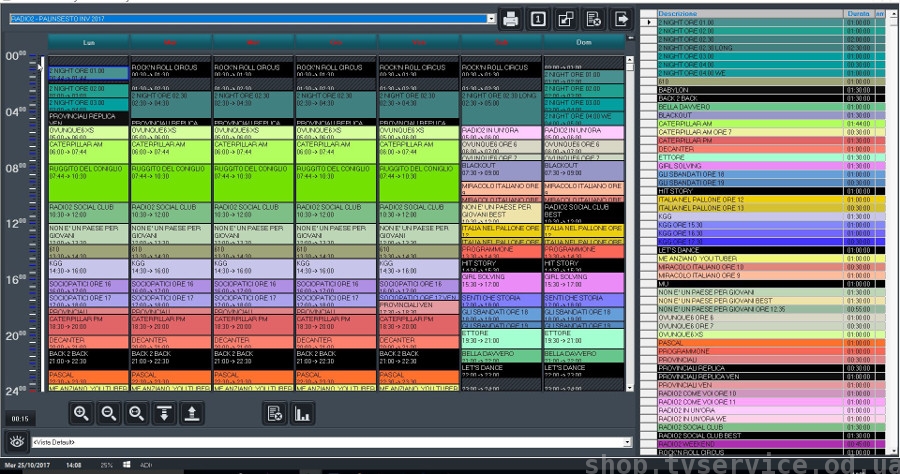Open the RADIO2 PALINSESTO INV 2017 dropdown
The height and width of the screenshot is (474, 900).
point(491,19)
